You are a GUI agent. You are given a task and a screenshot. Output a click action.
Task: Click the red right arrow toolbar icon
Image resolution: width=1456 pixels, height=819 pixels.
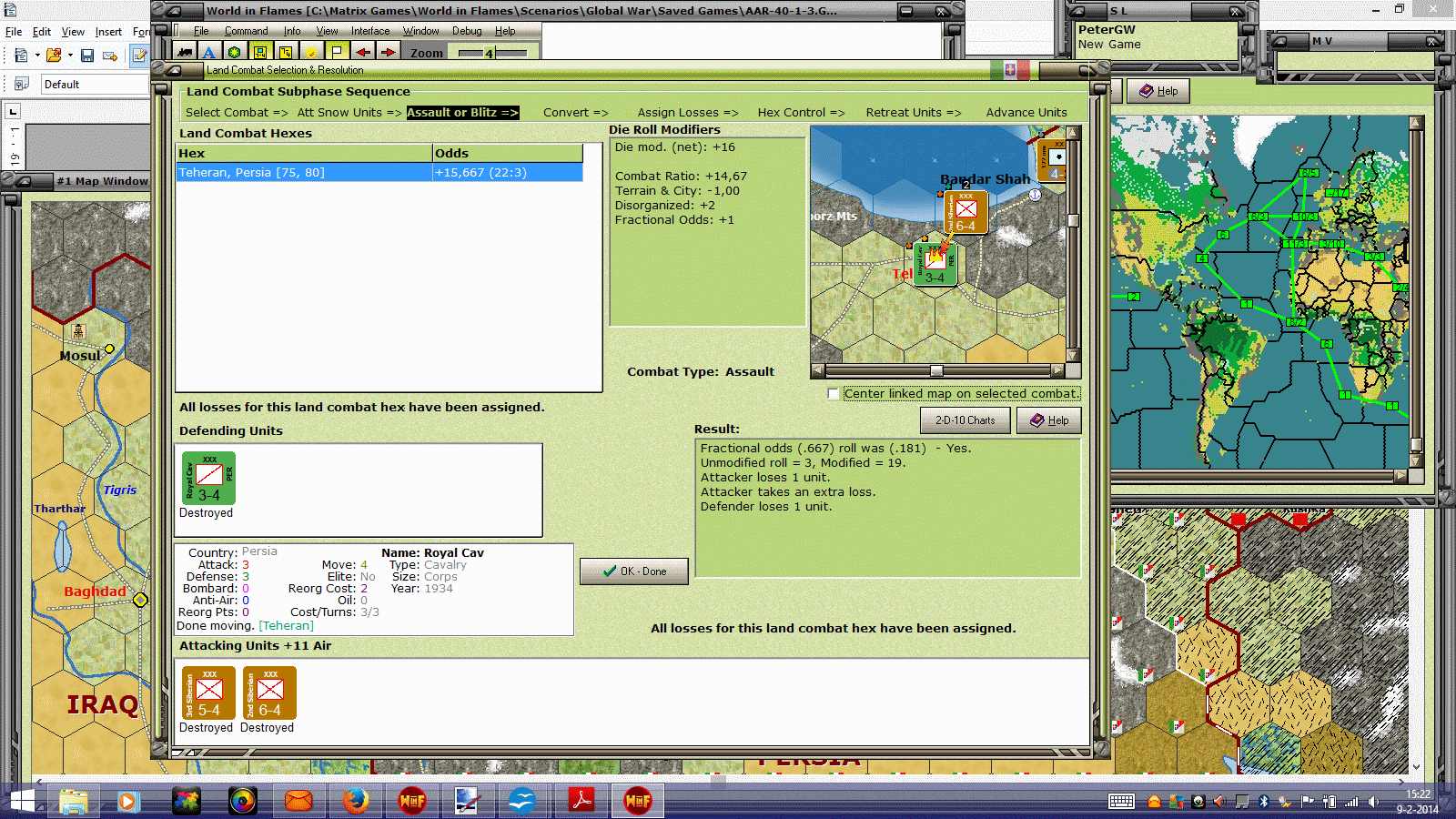(388, 53)
